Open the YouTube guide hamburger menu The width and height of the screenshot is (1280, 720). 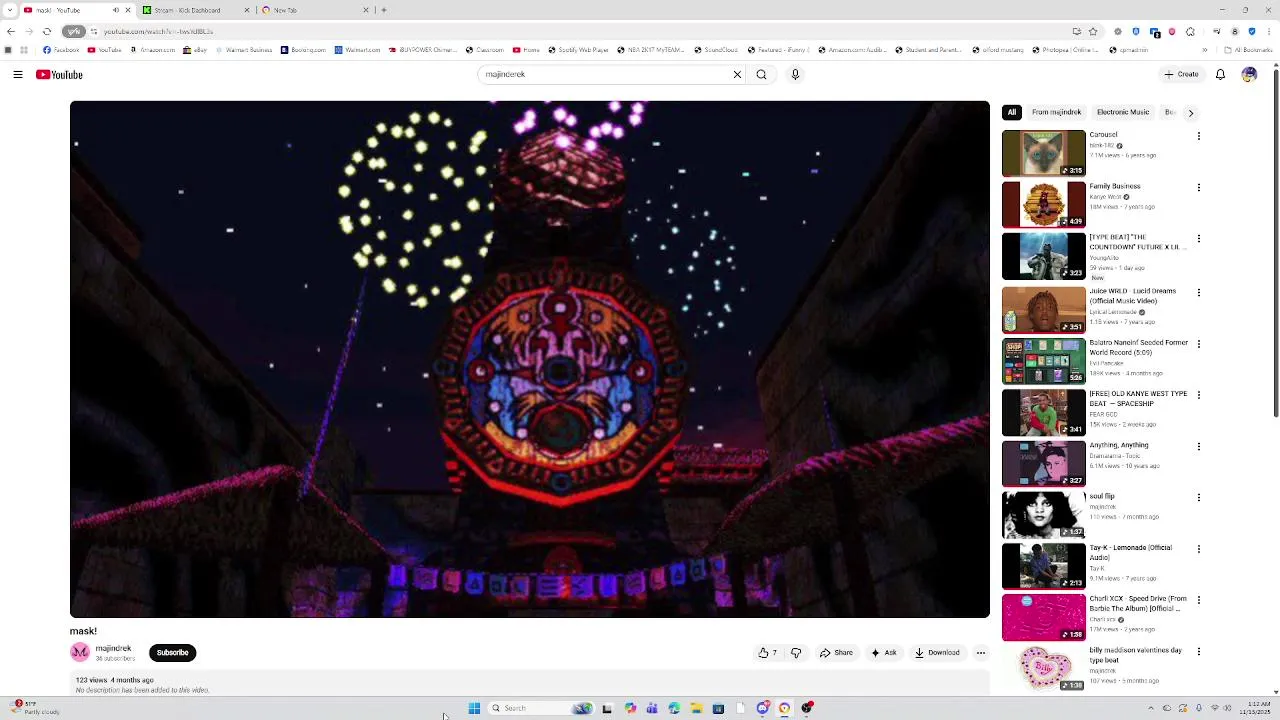[x=18, y=74]
